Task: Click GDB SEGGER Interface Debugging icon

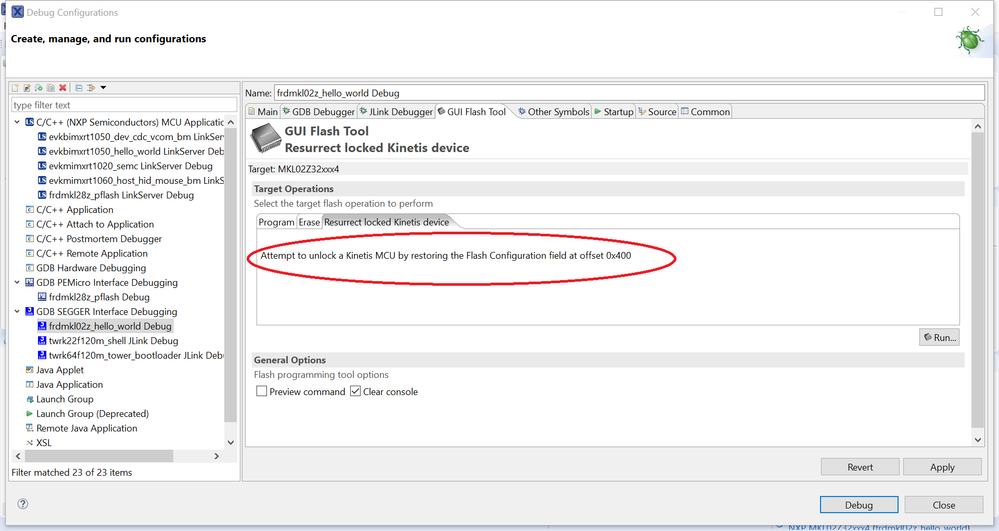Action: point(29,312)
